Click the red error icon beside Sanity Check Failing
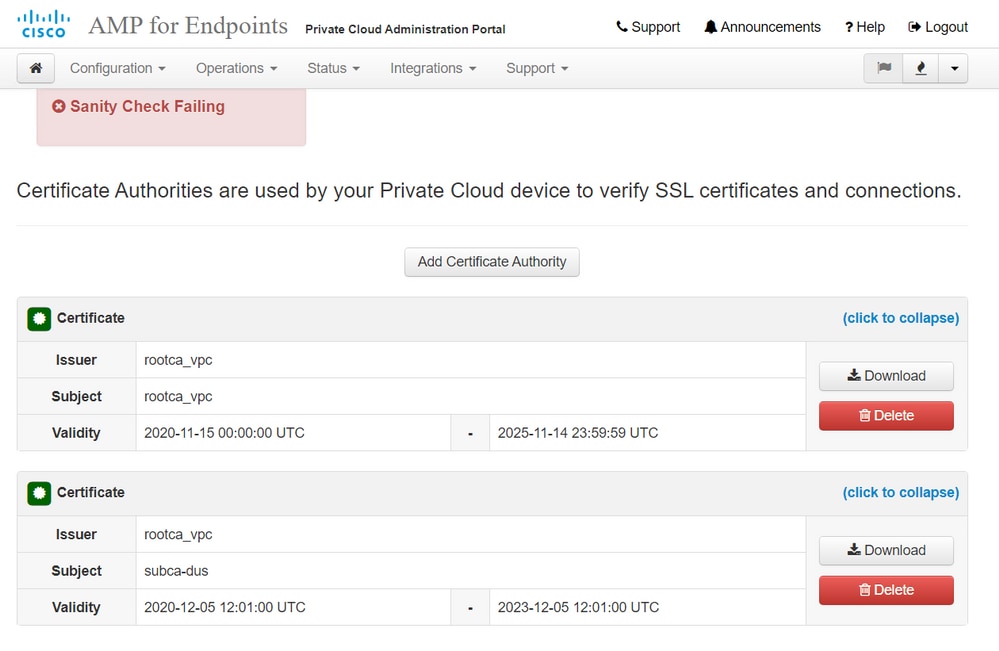 (x=59, y=106)
